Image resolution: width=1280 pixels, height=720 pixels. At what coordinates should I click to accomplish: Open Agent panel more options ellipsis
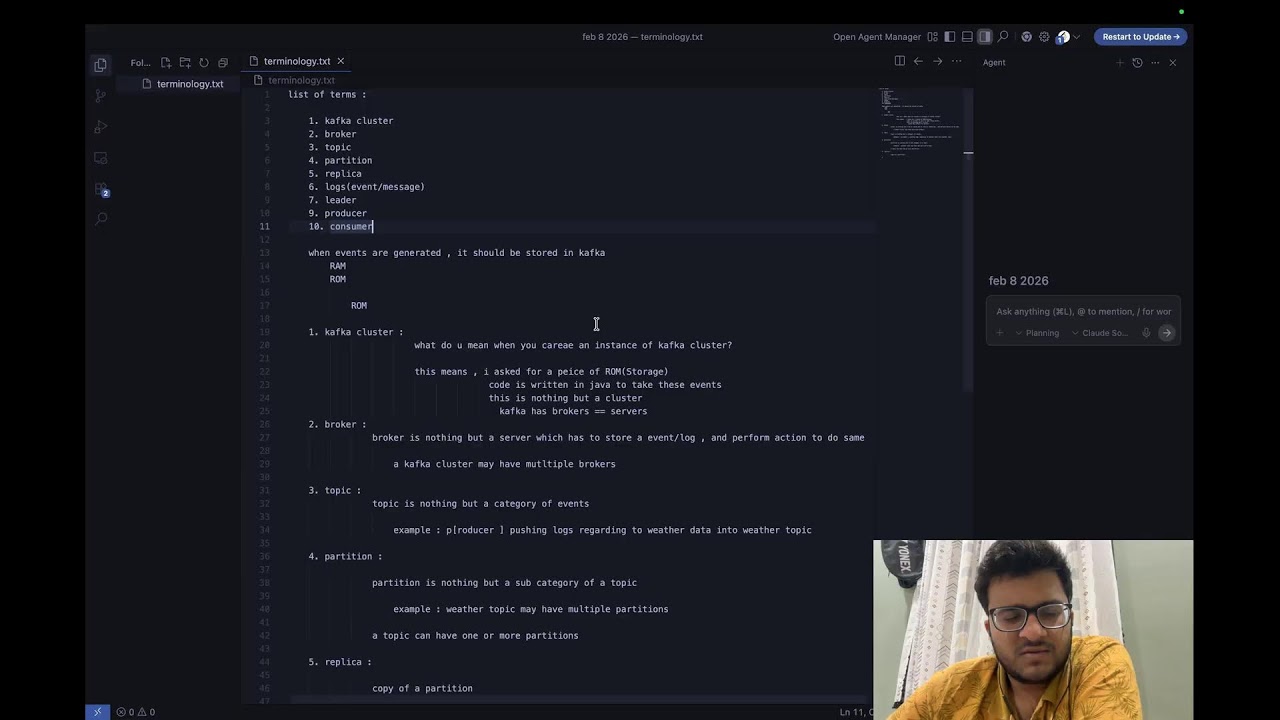coord(1155,62)
